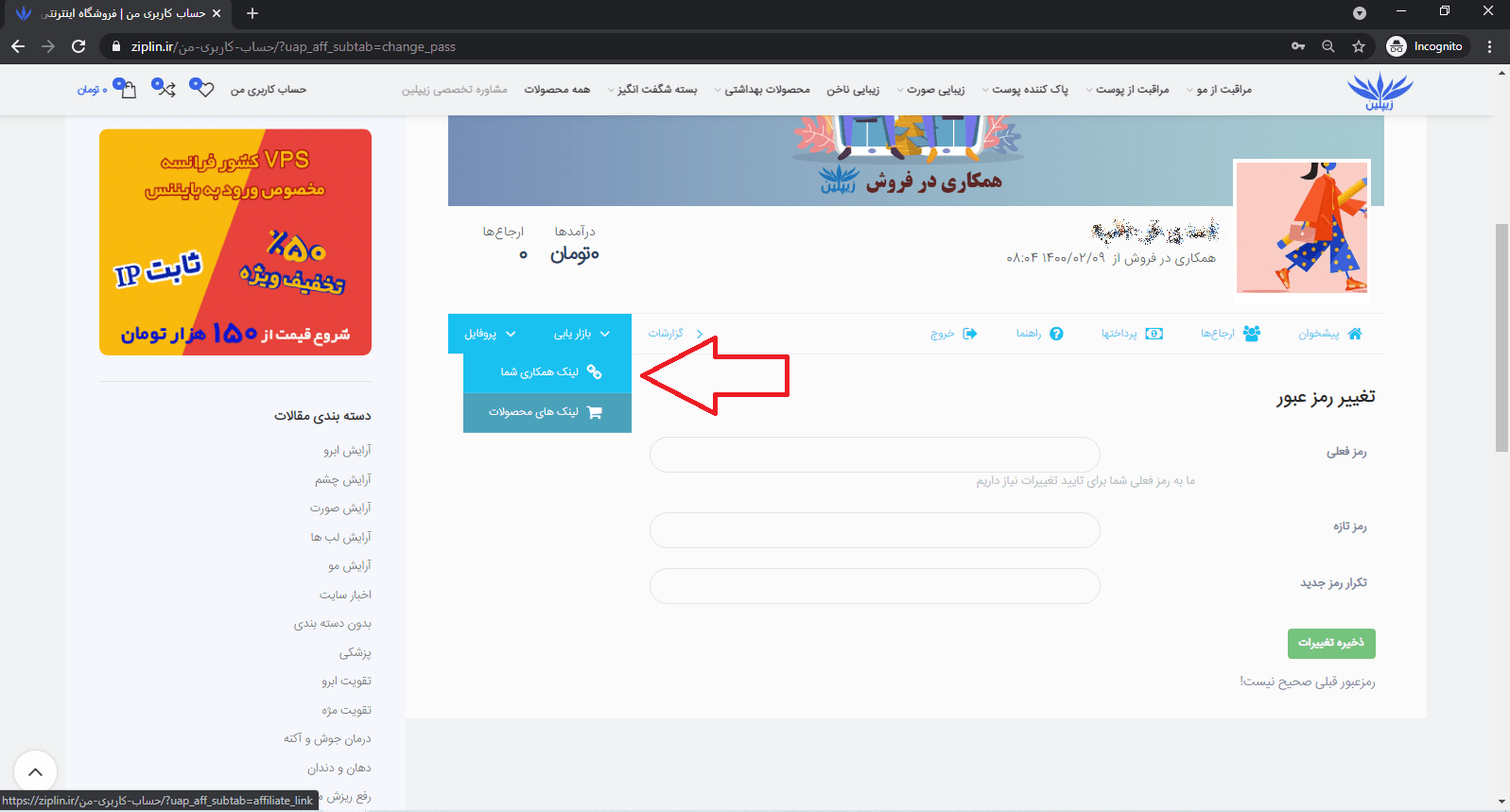The image size is (1510, 812).
Task: Select لینک های محصولات menu item
Action: [x=547, y=412]
